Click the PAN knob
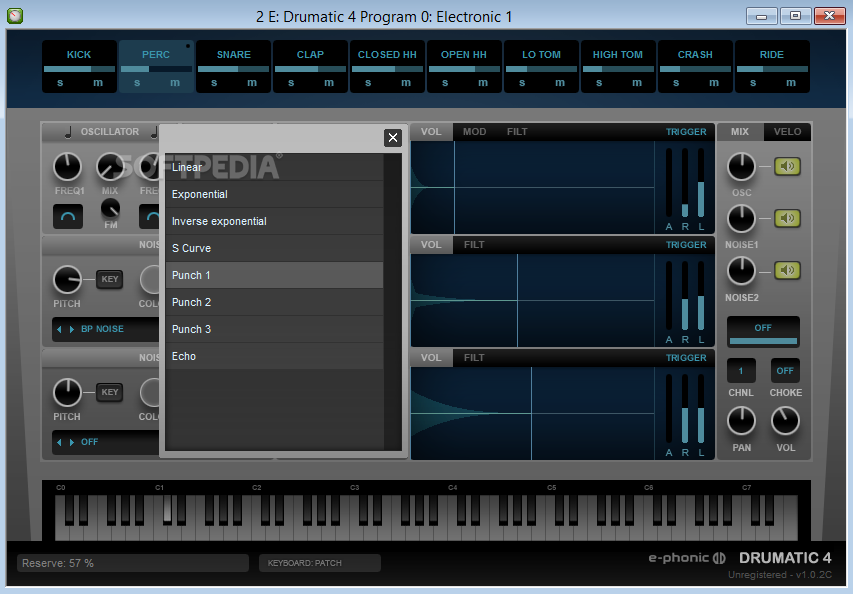The width and height of the screenshot is (853, 594). point(741,421)
